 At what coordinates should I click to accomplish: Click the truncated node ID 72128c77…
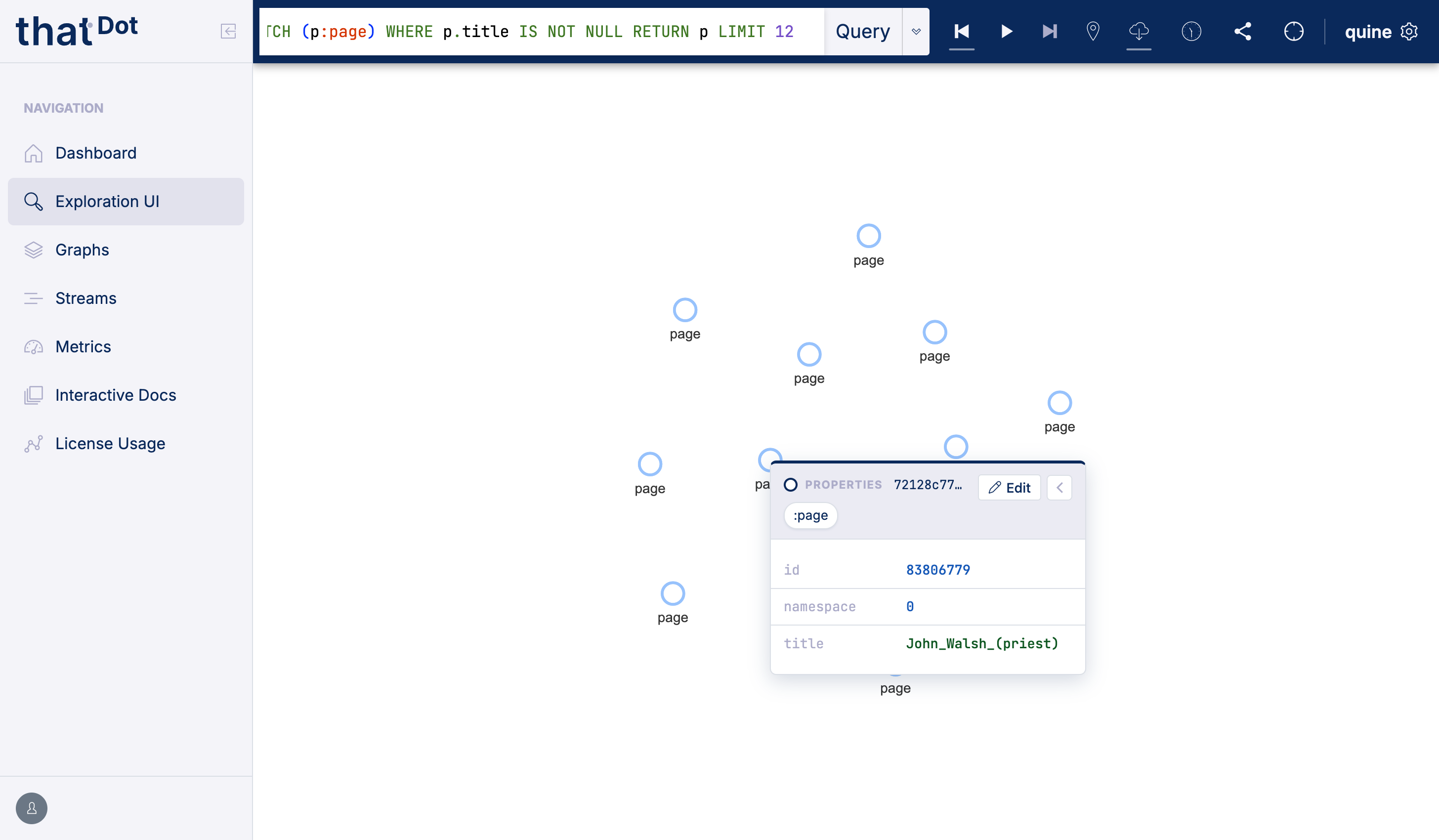coord(928,485)
